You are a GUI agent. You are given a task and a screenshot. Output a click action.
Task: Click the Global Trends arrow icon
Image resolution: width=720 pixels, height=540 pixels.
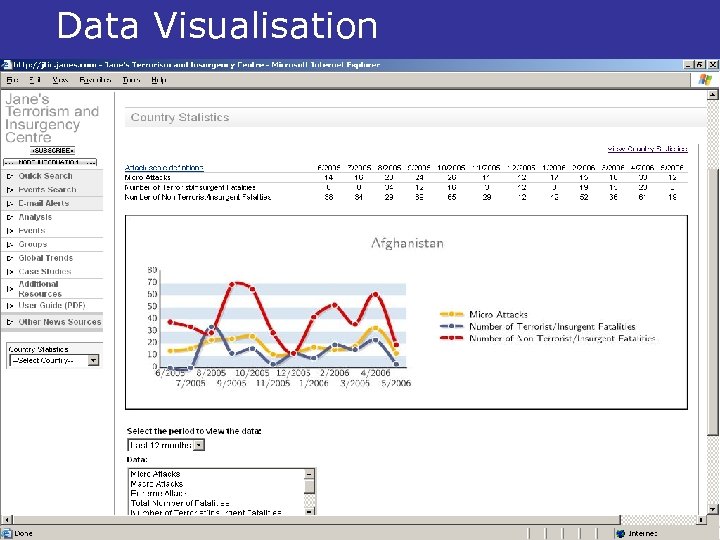(x=10, y=259)
